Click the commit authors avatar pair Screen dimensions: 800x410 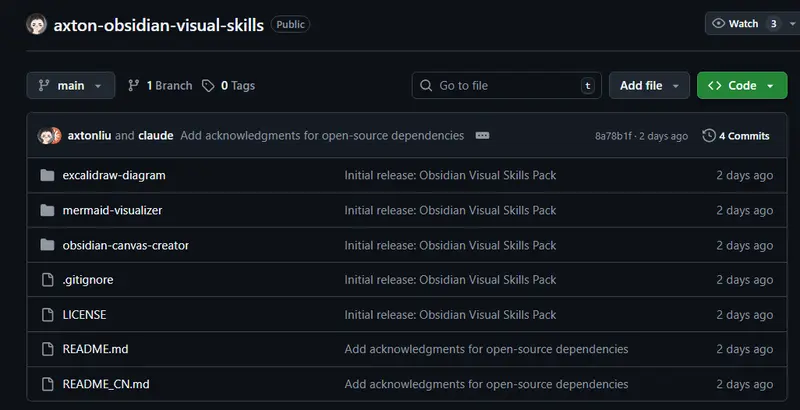click(49, 136)
